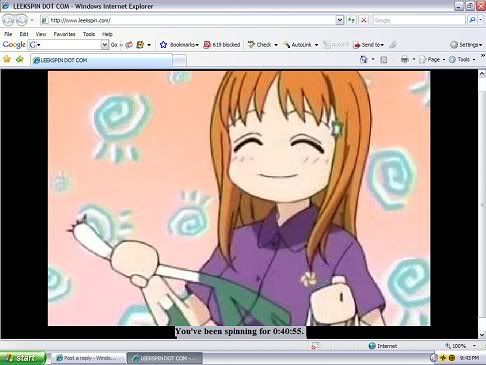Open the Favorites menu
This screenshot has width=486, height=365.
point(64,34)
